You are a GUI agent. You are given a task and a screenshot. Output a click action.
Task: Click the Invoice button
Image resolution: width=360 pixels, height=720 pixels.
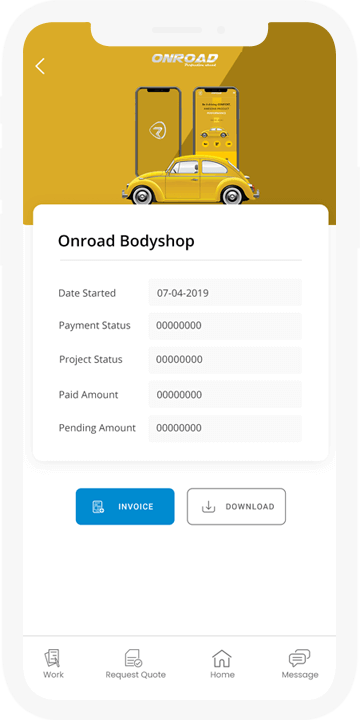click(125, 506)
